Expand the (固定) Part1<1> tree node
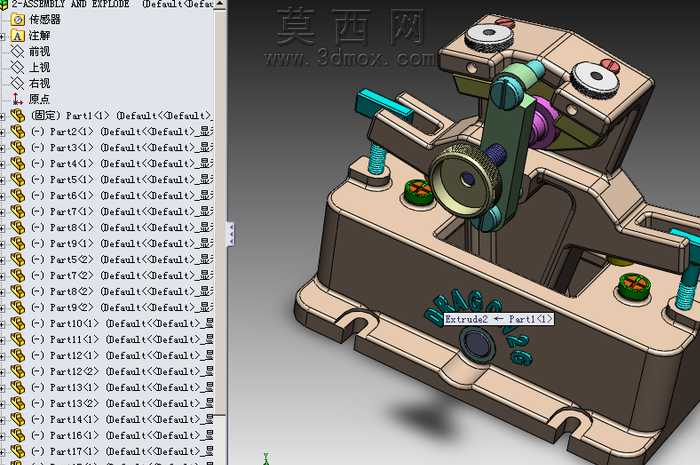Screen dimensions: 700x465 2,116
